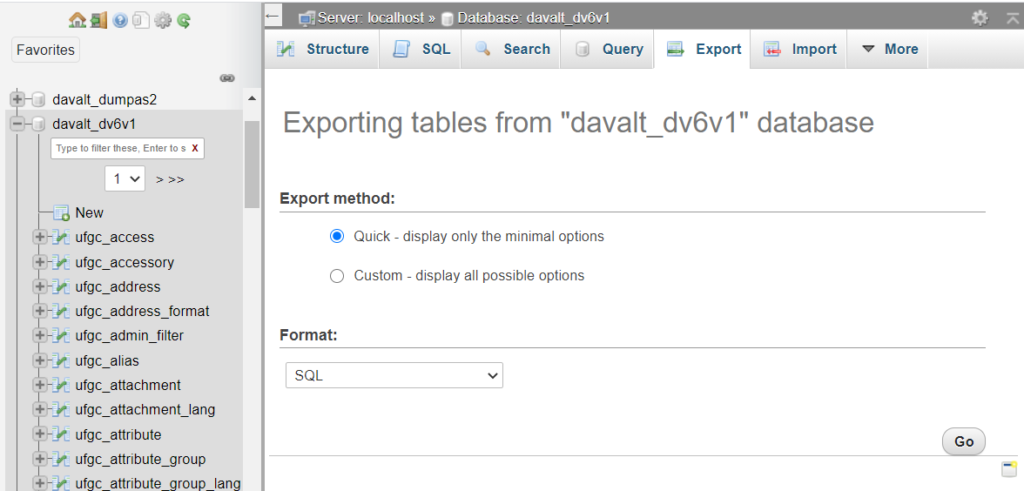
Task: Collapse navigation panel with left arrow button
Action: [x=273, y=16]
